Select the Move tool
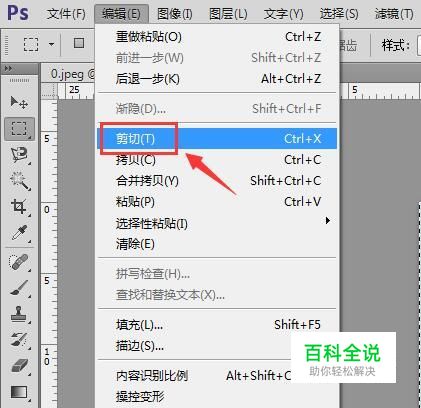This screenshot has height=408, width=421. point(19,102)
